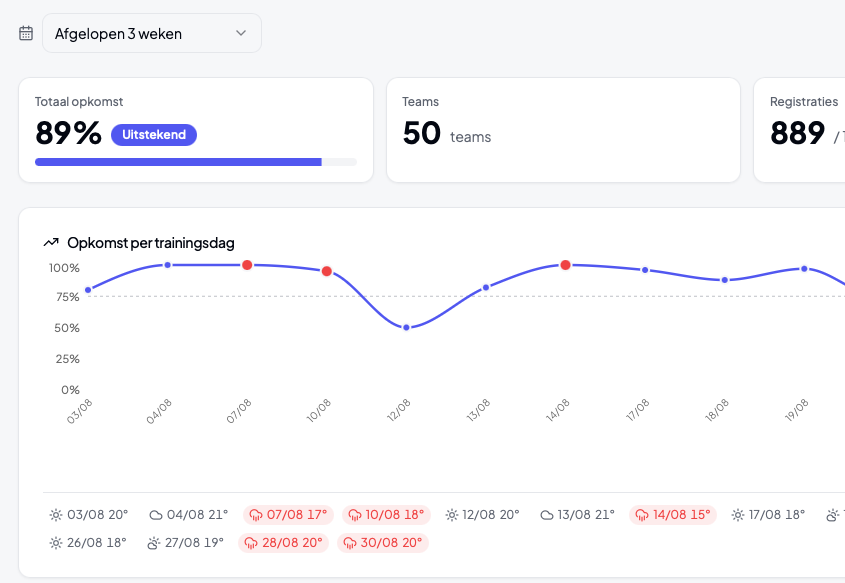The width and height of the screenshot is (845, 583).
Task: Click the rain cloud icon for 07/08 17°
Action: point(255,515)
